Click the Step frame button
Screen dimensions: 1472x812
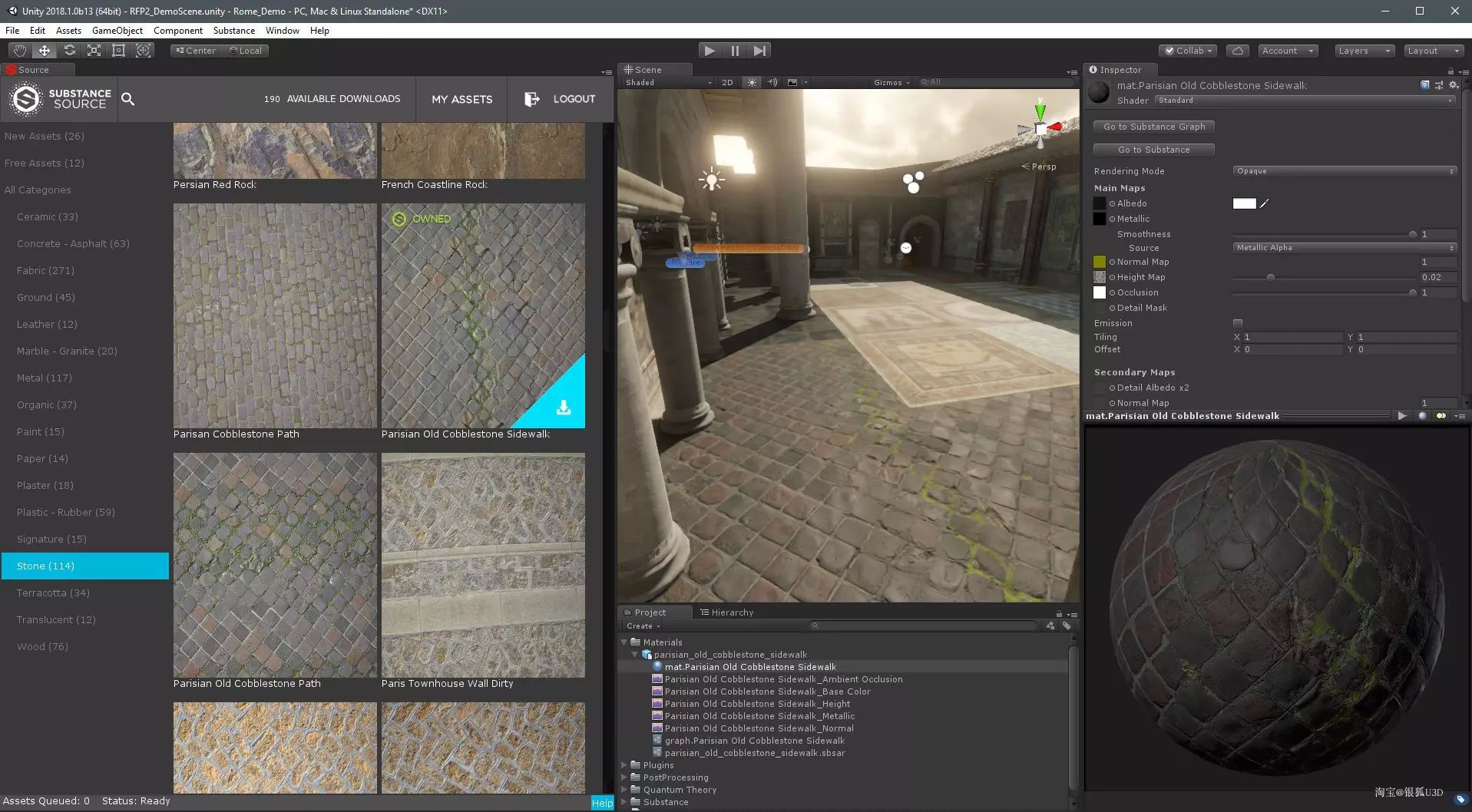point(759,51)
